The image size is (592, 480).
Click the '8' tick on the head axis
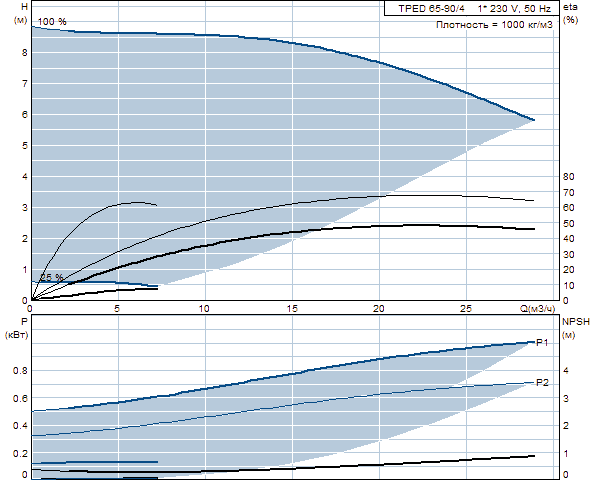coord(25,52)
